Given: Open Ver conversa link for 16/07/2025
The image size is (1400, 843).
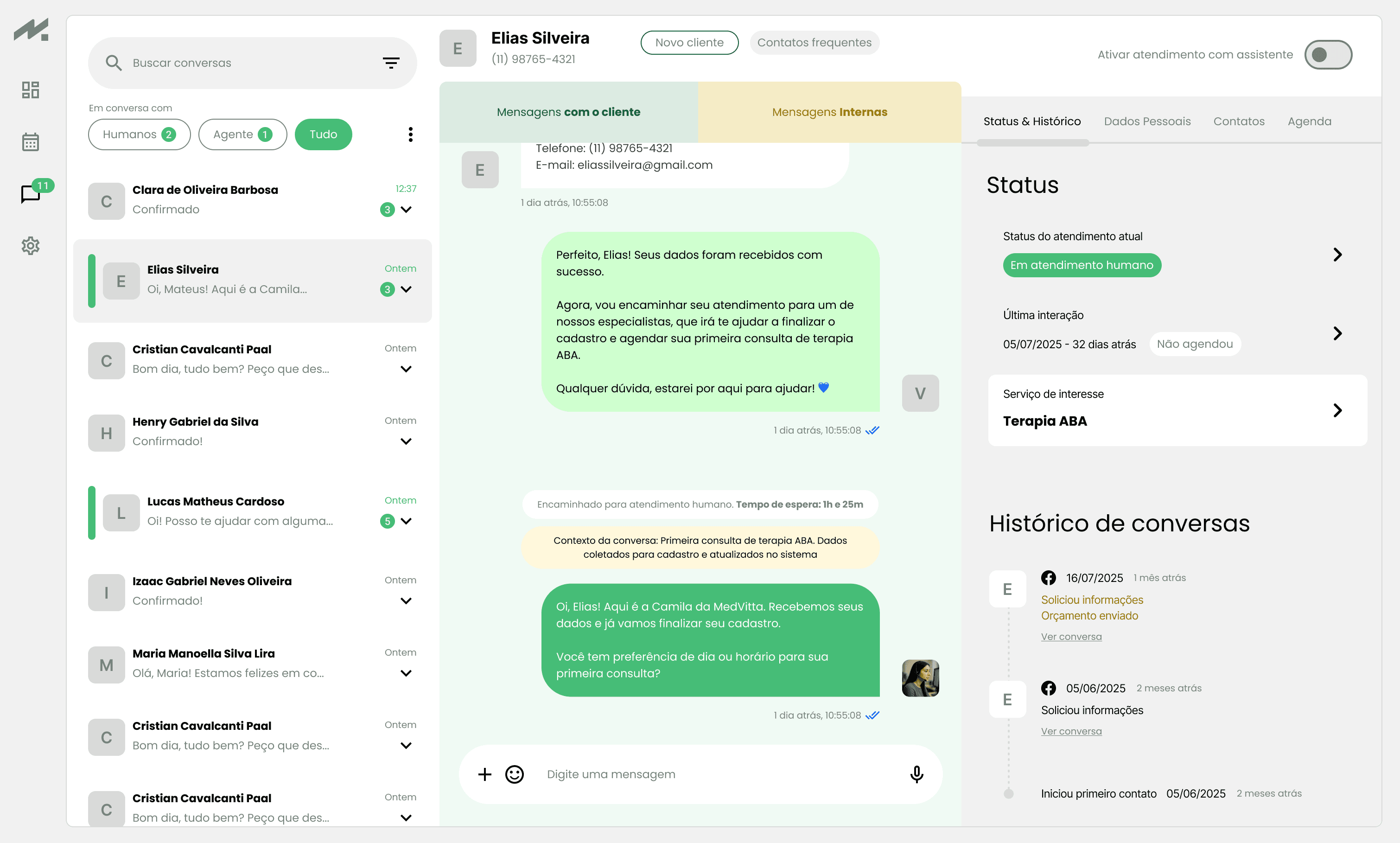Looking at the screenshot, I should click(x=1071, y=637).
